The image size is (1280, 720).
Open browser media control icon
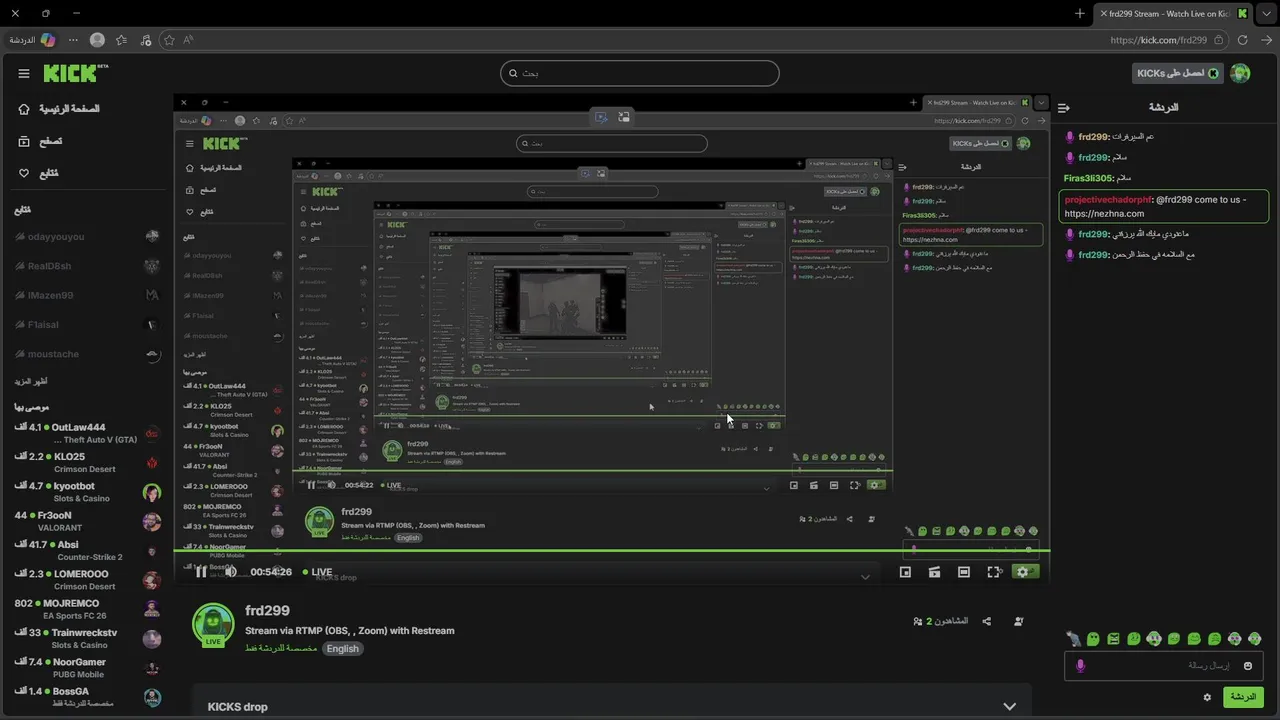(146, 40)
